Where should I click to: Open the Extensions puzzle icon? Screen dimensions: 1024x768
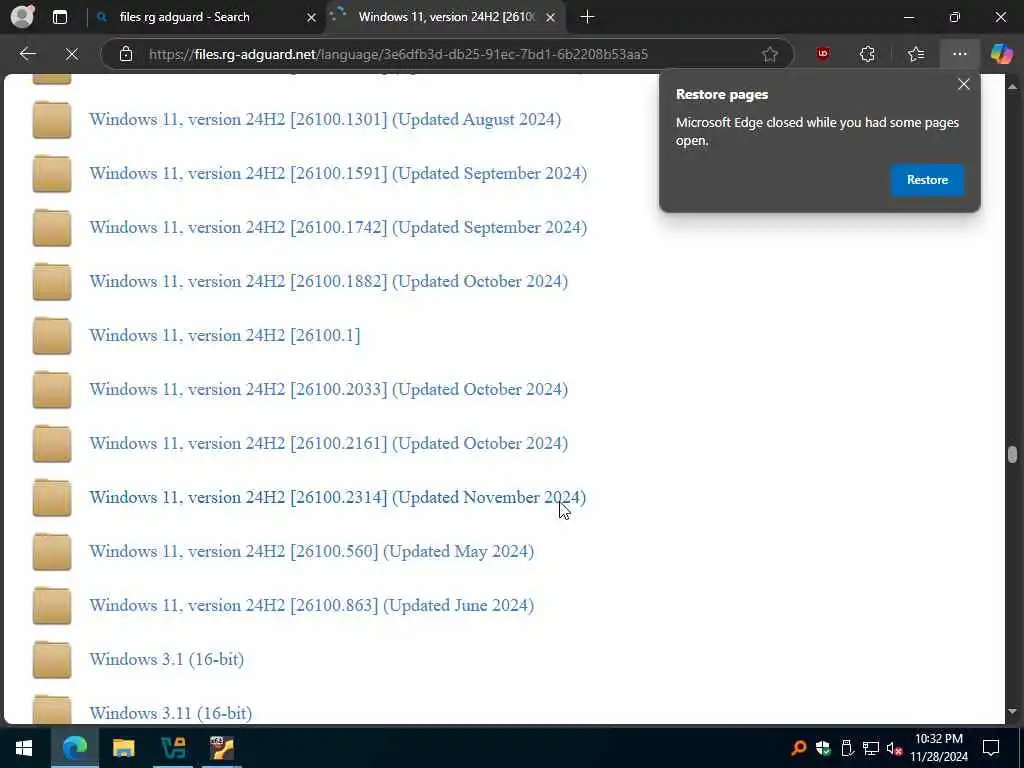point(867,54)
